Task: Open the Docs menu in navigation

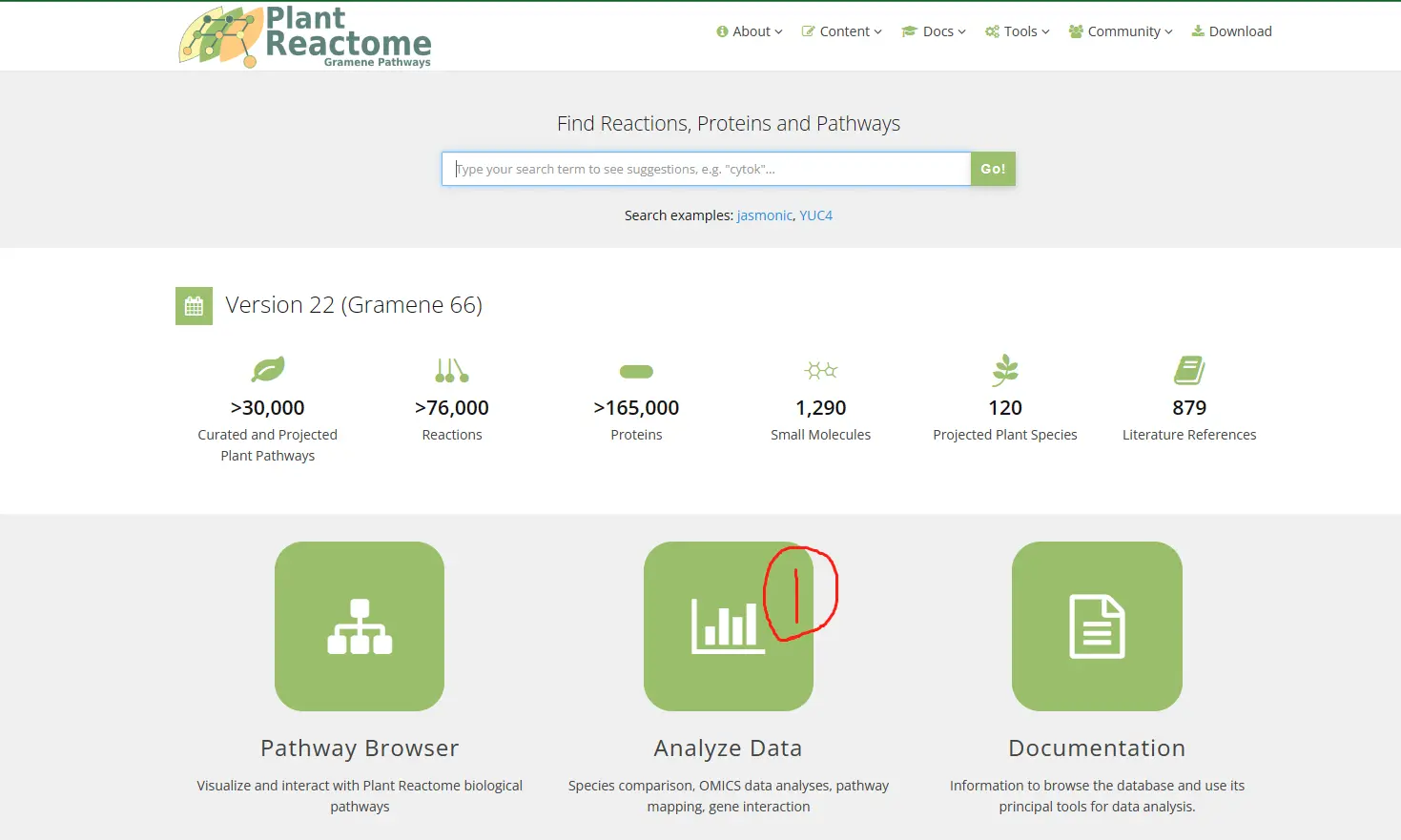Action: point(935,31)
